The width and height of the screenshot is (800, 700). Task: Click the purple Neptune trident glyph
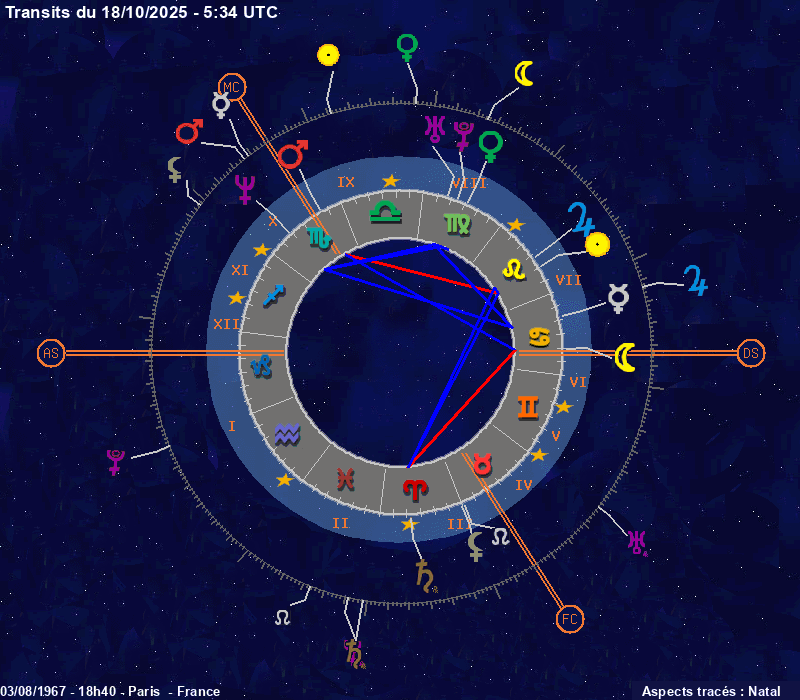(x=245, y=189)
